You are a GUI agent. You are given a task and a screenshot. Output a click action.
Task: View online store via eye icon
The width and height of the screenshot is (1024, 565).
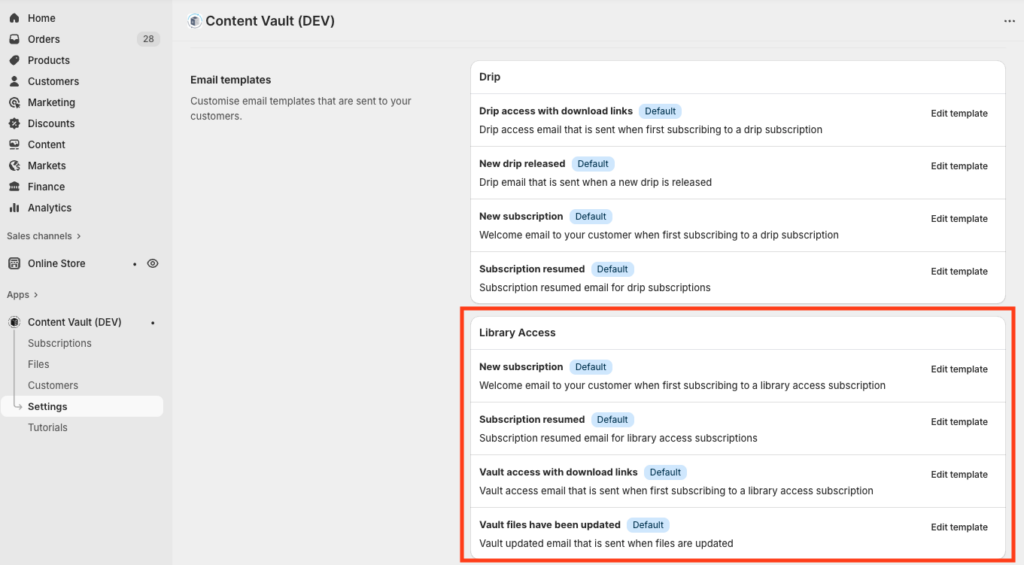coord(152,264)
